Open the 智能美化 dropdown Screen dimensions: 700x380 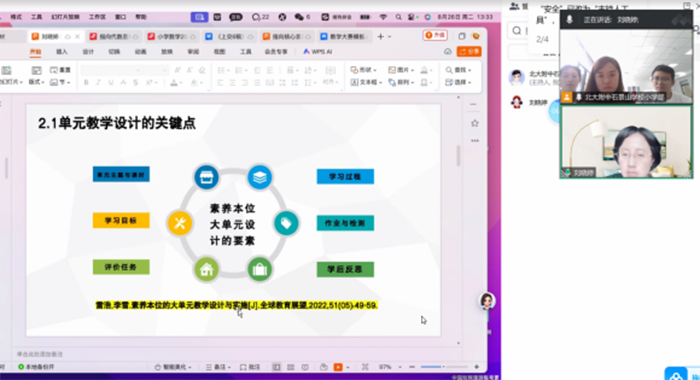(173, 367)
